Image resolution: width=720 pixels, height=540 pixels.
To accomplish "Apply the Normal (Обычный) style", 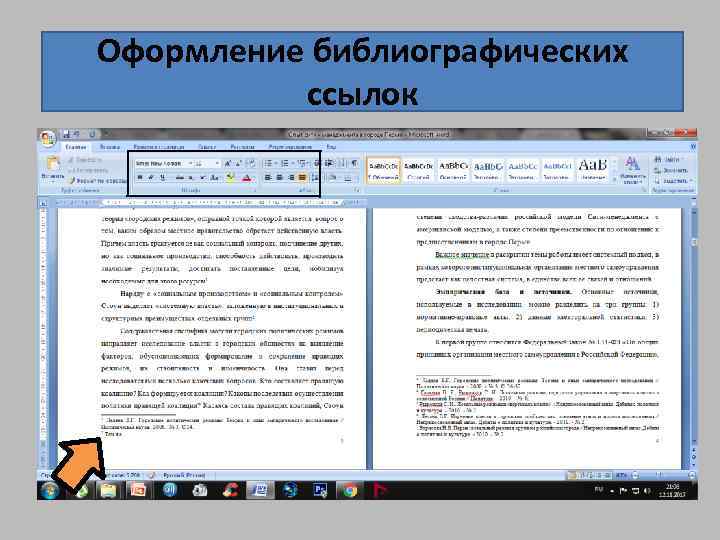I will [383, 170].
